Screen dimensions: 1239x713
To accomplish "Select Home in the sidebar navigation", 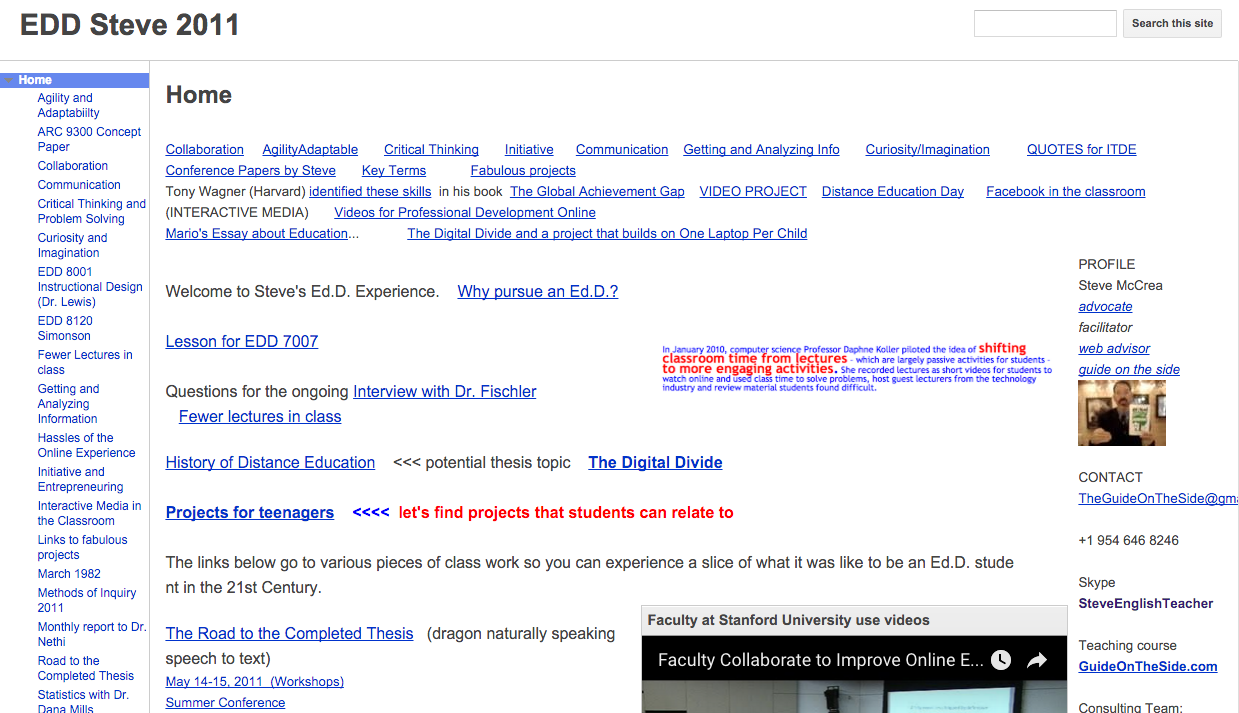I will (x=35, y=80).
